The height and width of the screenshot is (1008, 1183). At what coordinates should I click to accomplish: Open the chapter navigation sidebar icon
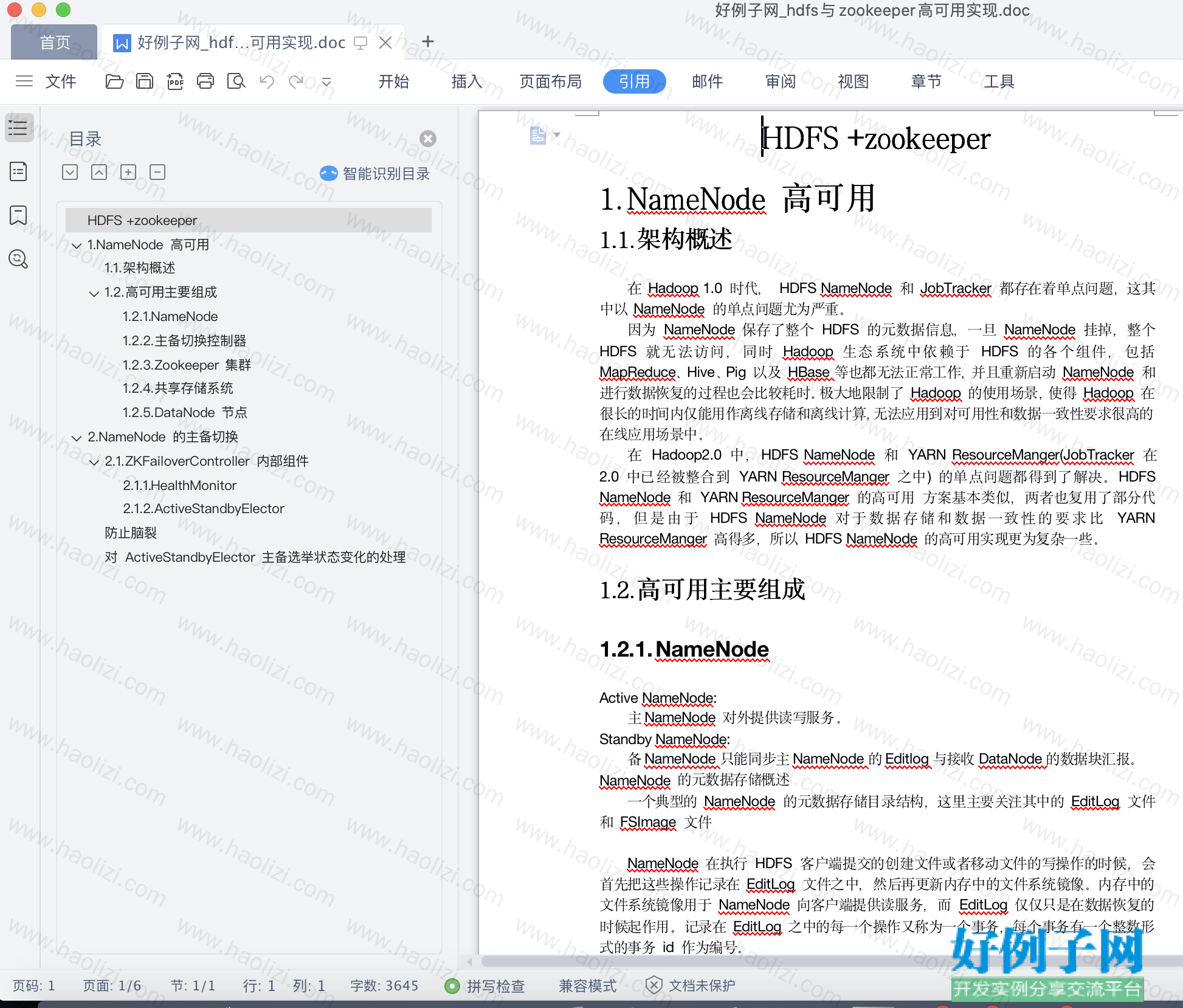tap(19, 171)
